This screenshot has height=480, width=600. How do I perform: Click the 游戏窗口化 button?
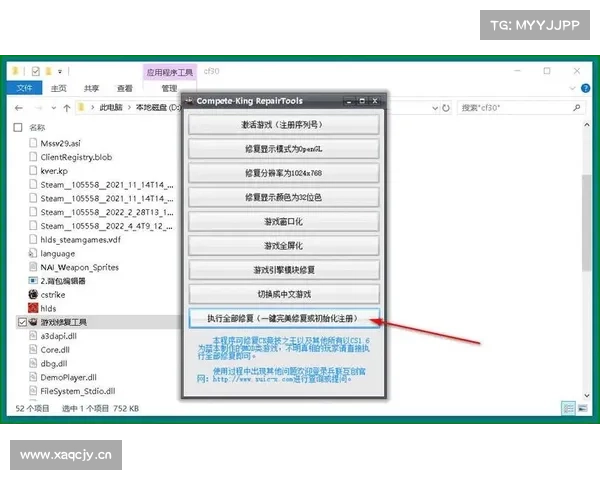click(284, 221)
